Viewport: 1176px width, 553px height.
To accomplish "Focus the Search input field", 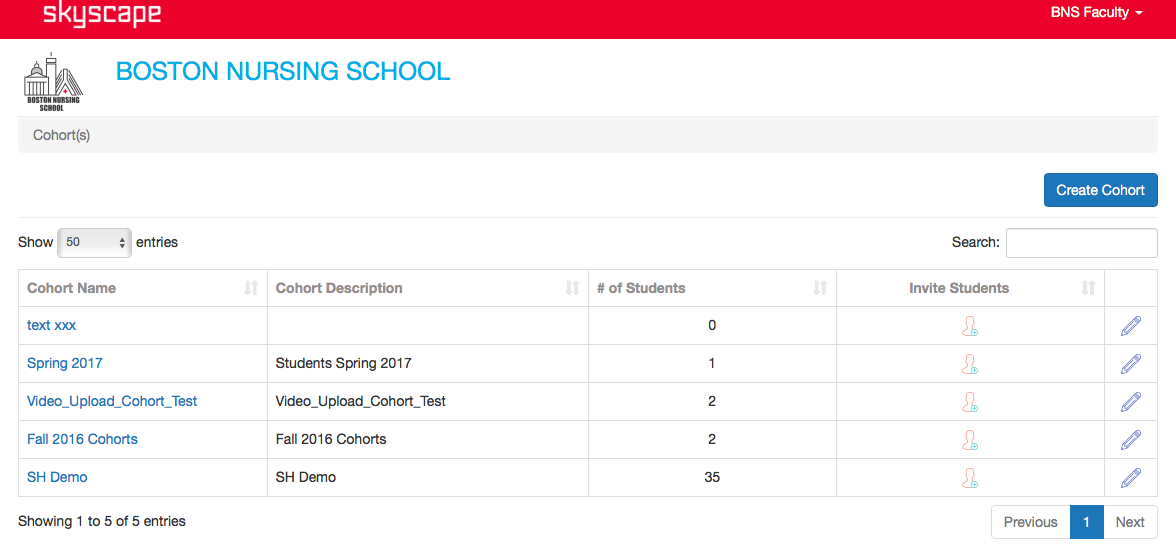I will tap(1082, 242).
